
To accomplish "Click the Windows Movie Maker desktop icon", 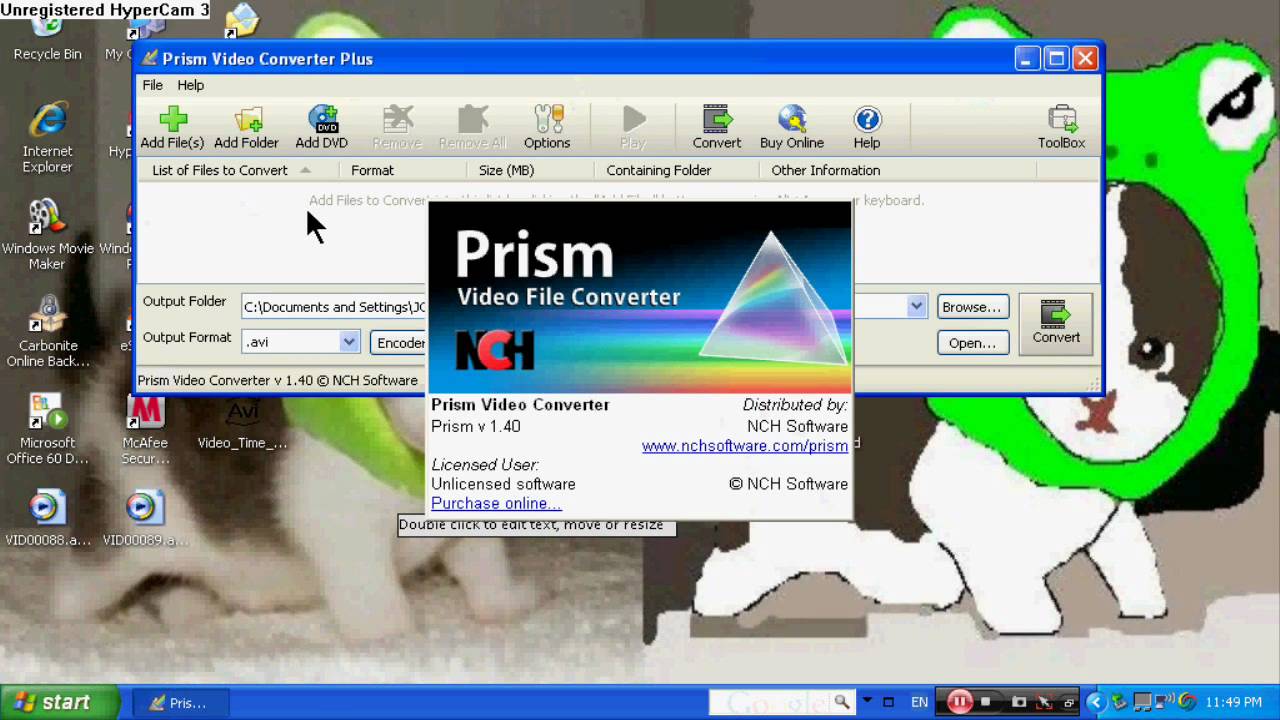I will tap(47, 235).
